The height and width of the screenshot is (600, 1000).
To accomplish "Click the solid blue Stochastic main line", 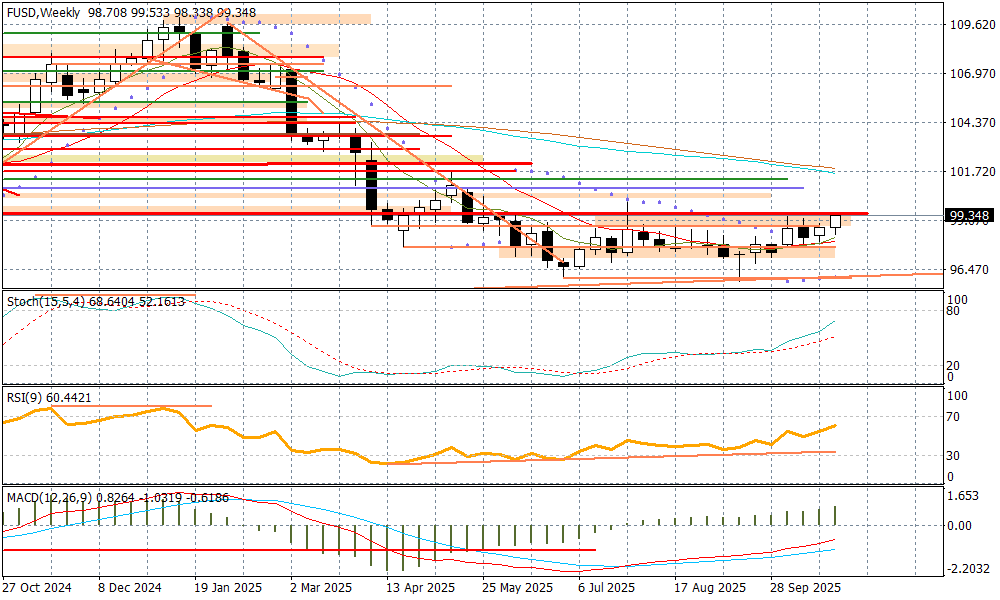I will (x=700, y=355).
